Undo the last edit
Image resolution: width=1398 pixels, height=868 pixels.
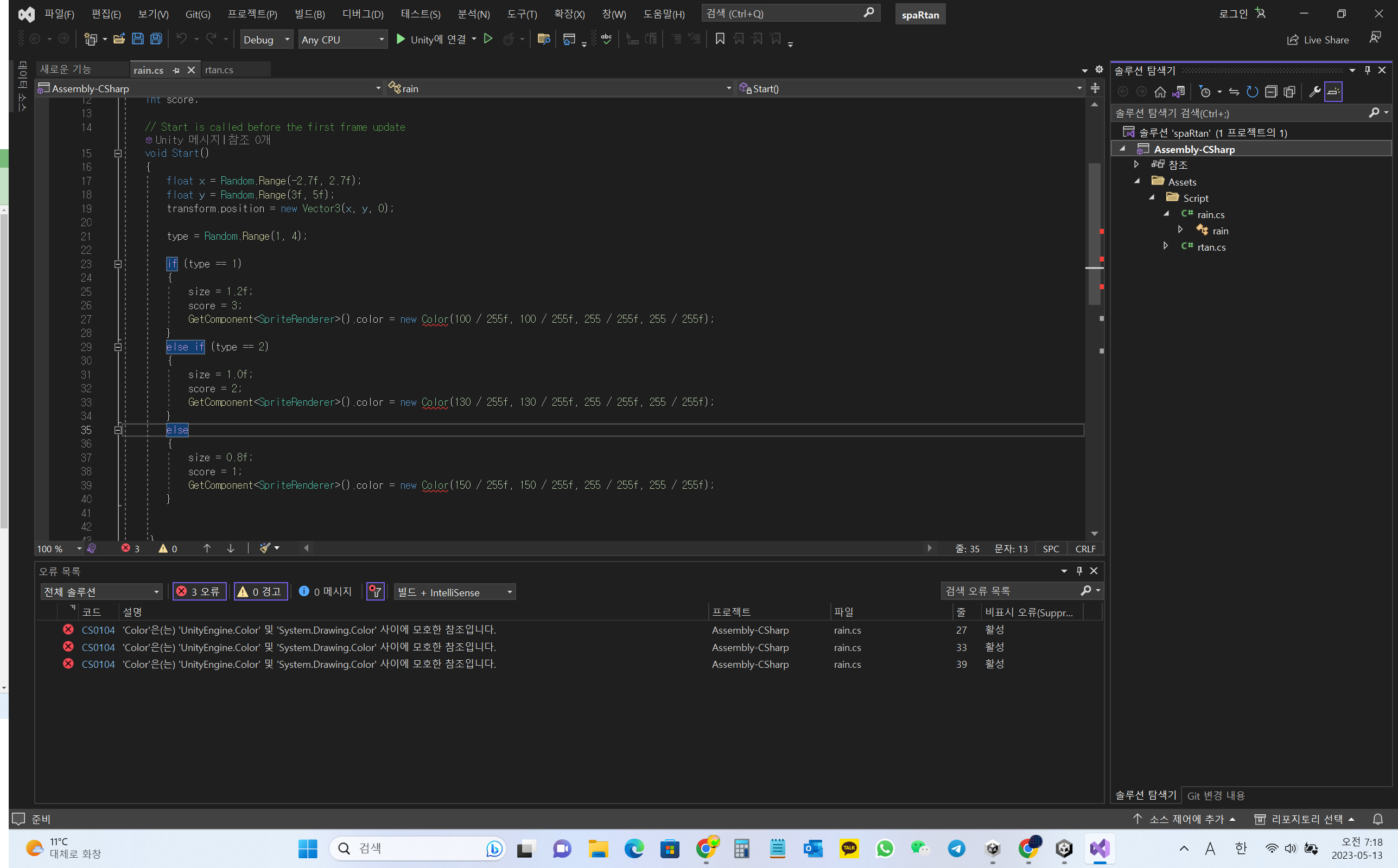click(x=181, y=39)
